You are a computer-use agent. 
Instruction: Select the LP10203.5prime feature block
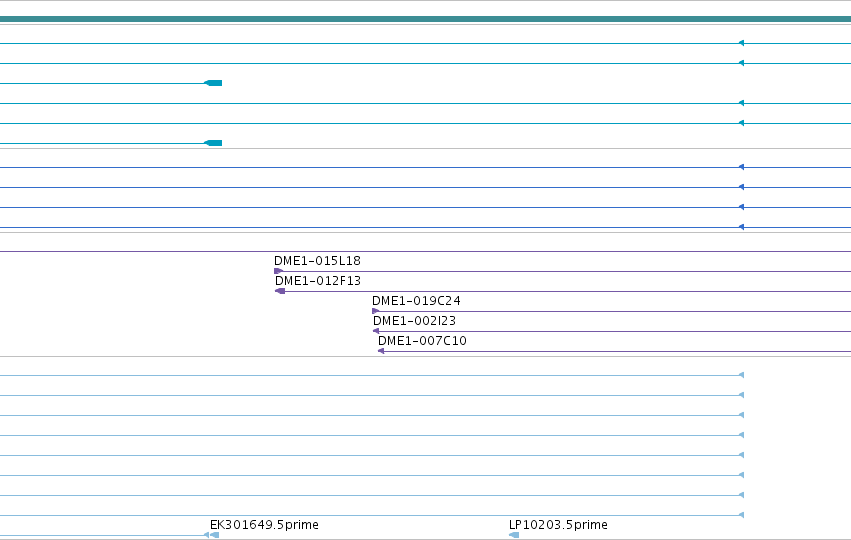click(514, 535)
